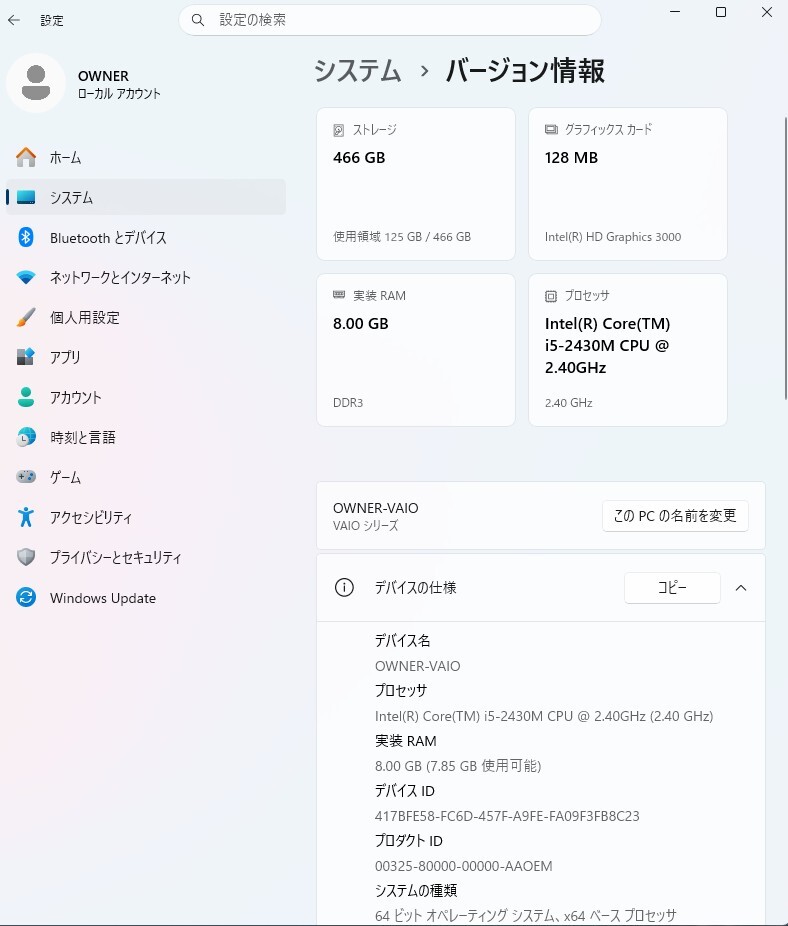Open Bluetooth とデバイス settings
The image size is (788, 926).
(x=146, y=237)
